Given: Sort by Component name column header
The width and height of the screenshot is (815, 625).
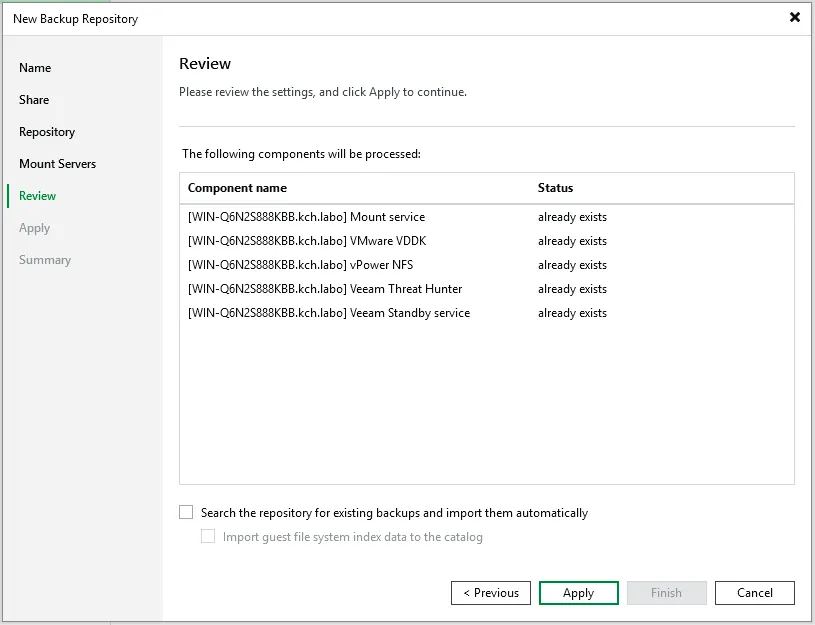Looking at the screenshot, I should [x=237, y=188].
